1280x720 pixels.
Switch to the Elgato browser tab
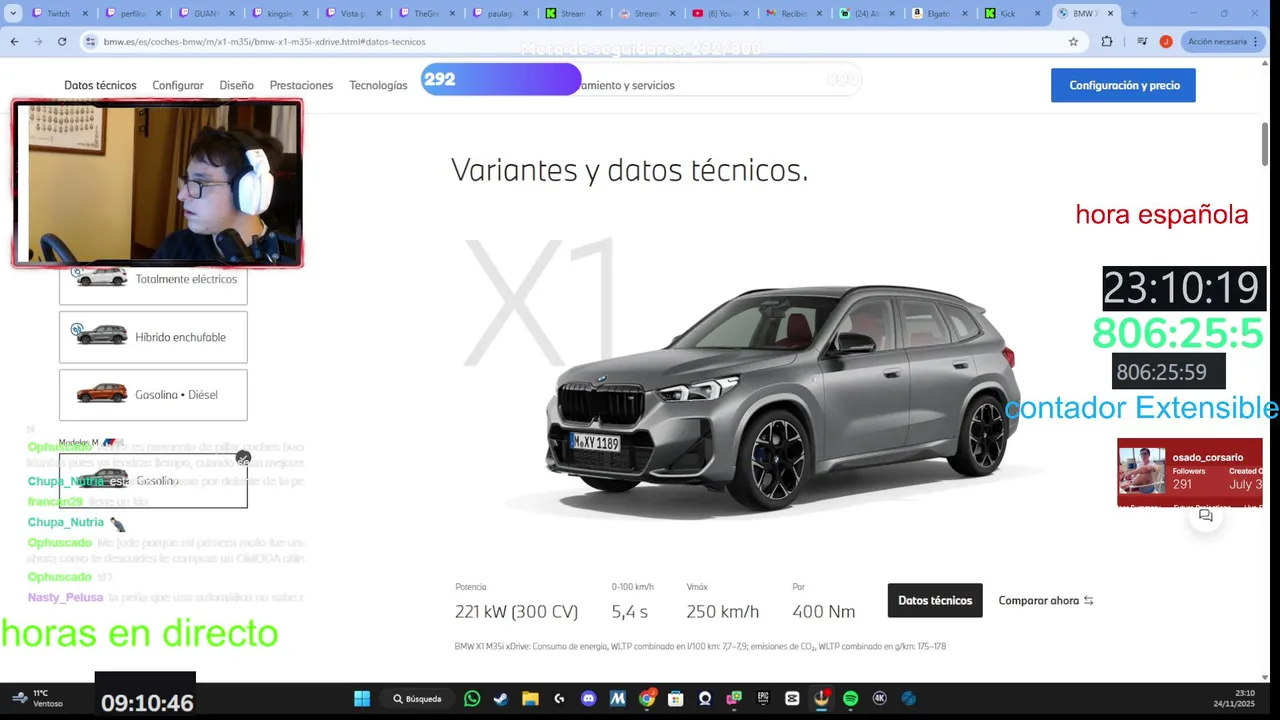[936, 13]
